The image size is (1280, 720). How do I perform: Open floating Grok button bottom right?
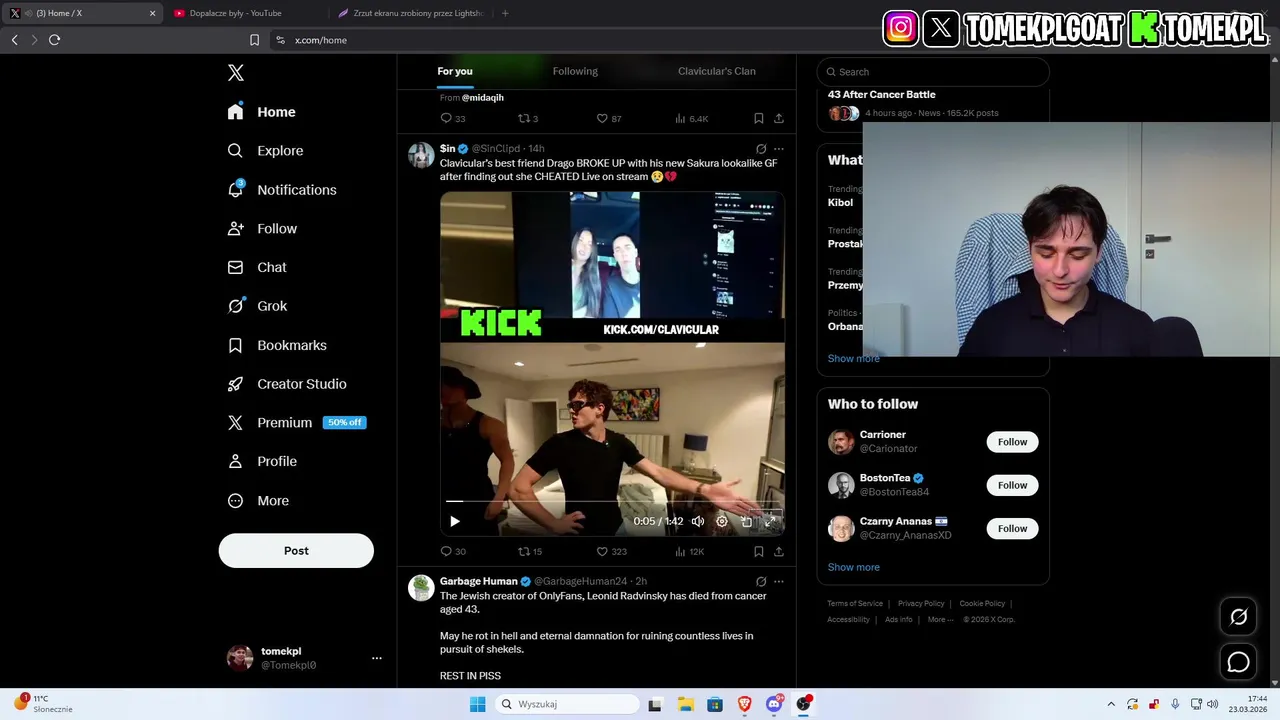(1239, 617)
